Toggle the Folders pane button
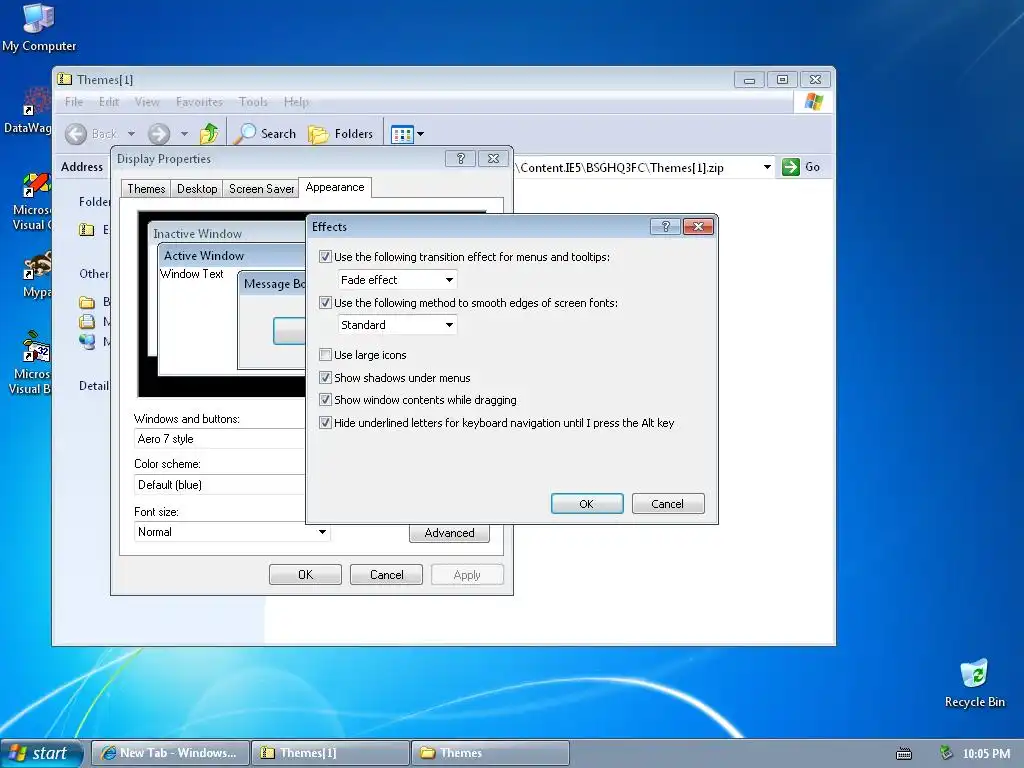 [x=340, y=133]
